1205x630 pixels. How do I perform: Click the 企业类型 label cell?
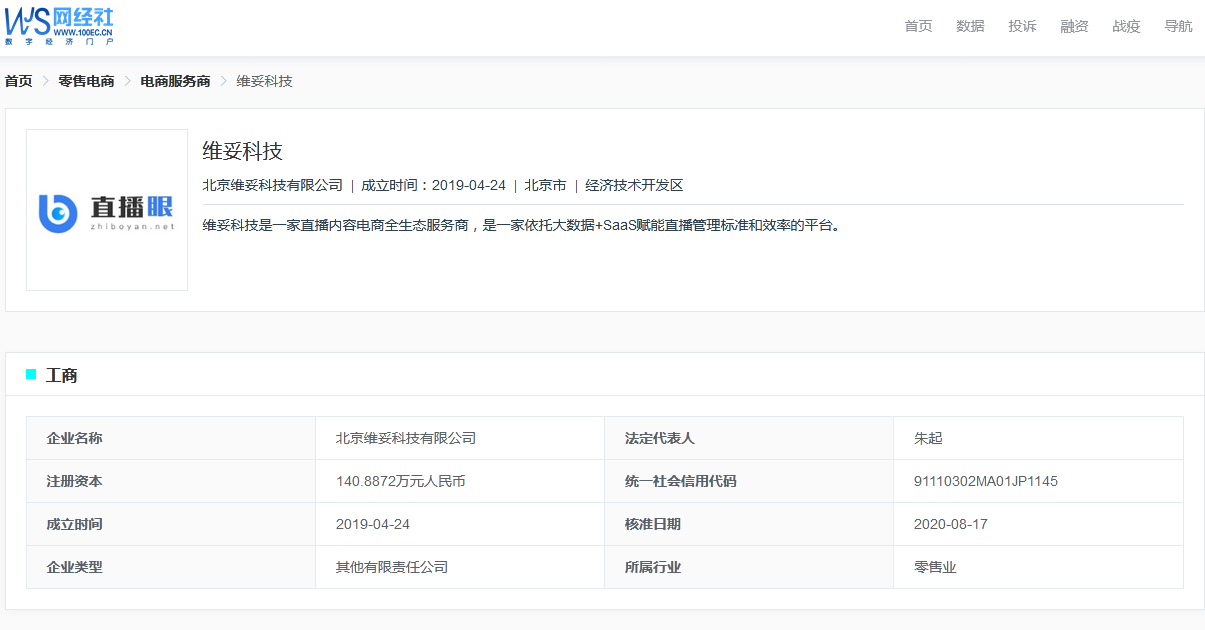[x=171, y=567]
